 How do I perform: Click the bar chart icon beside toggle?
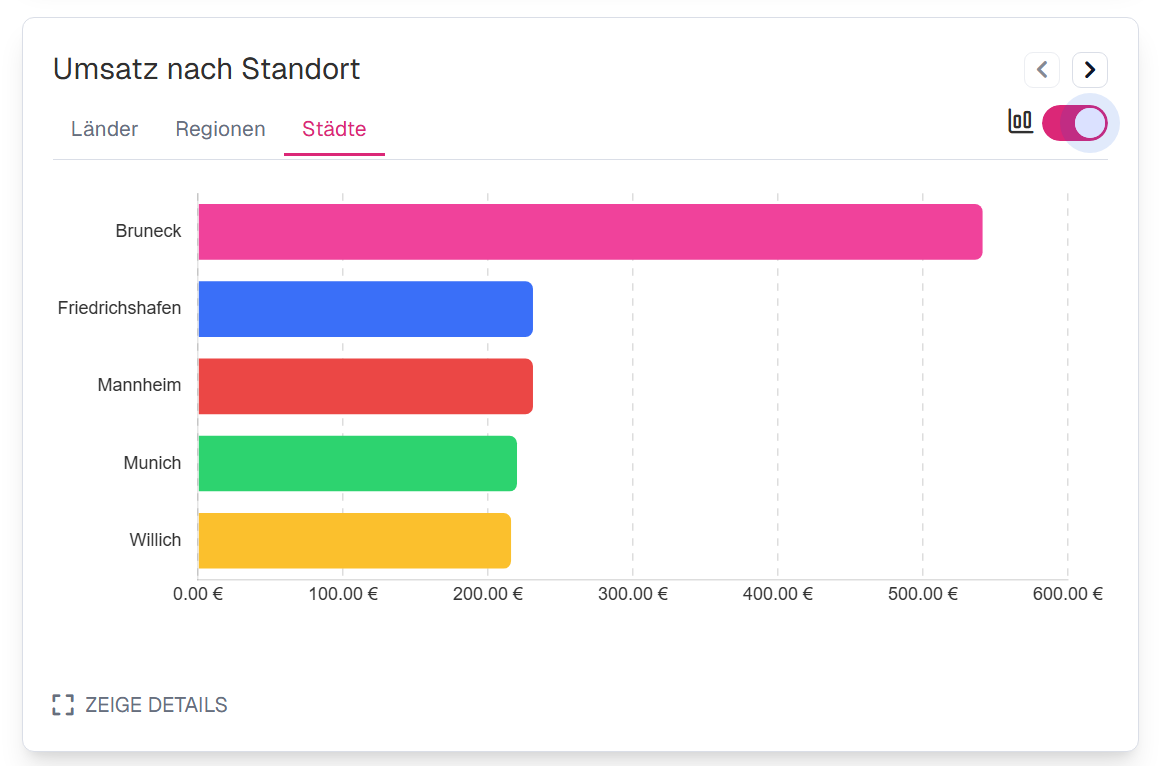tap(1020, 122)
